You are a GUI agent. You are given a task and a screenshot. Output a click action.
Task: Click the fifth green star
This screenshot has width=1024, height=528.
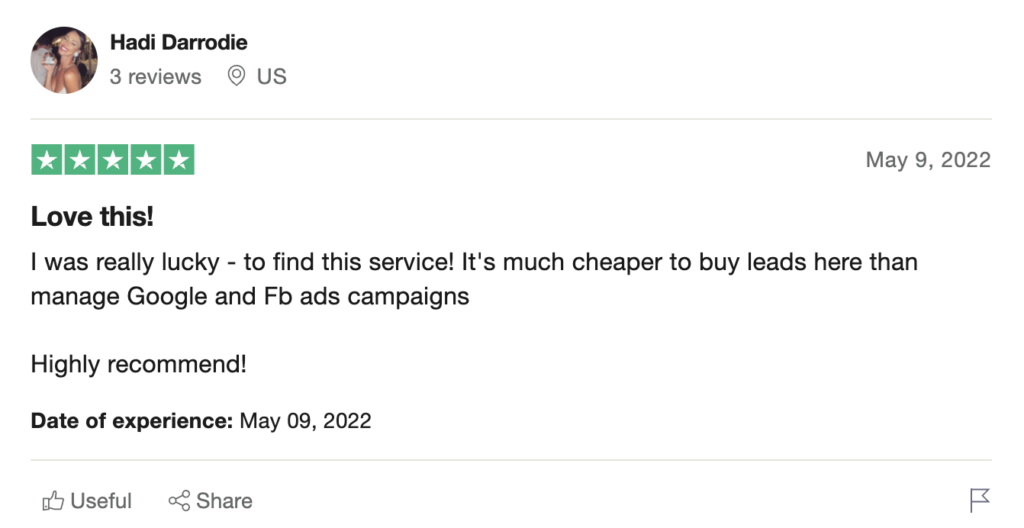(x=179, y=160)
